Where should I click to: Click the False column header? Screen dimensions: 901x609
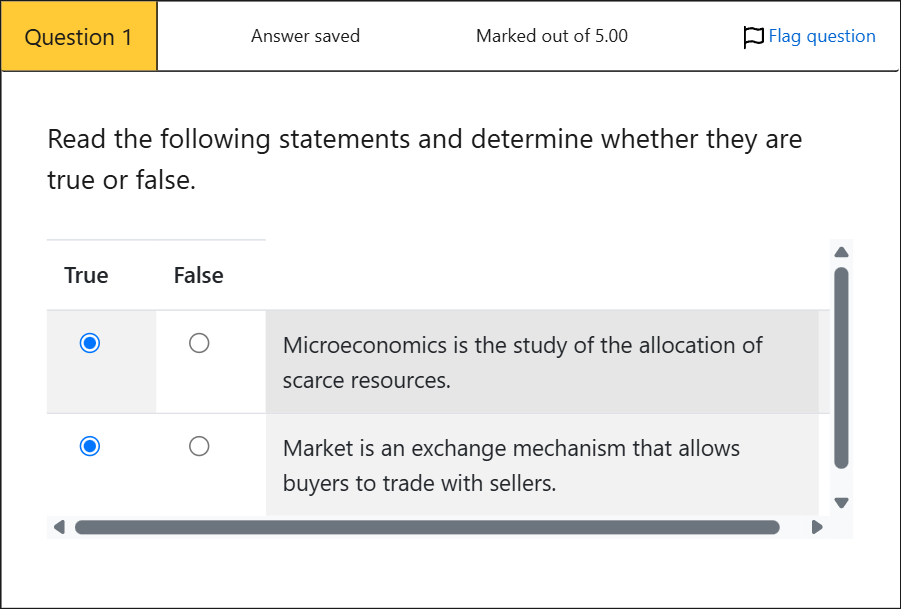pos(197,275)
